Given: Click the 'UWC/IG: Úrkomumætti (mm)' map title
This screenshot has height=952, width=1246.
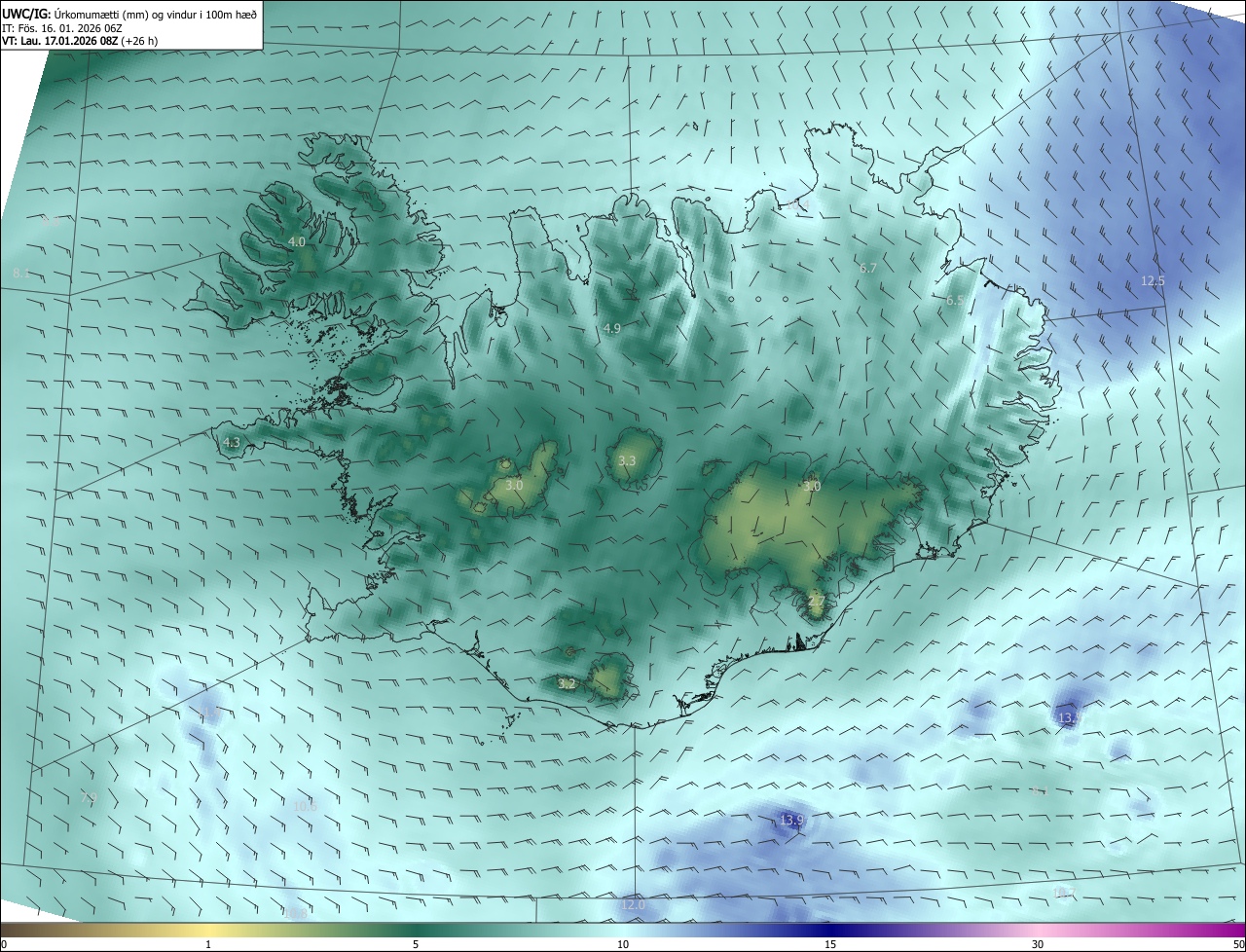Looking at the screenshot, I should 129,13.
